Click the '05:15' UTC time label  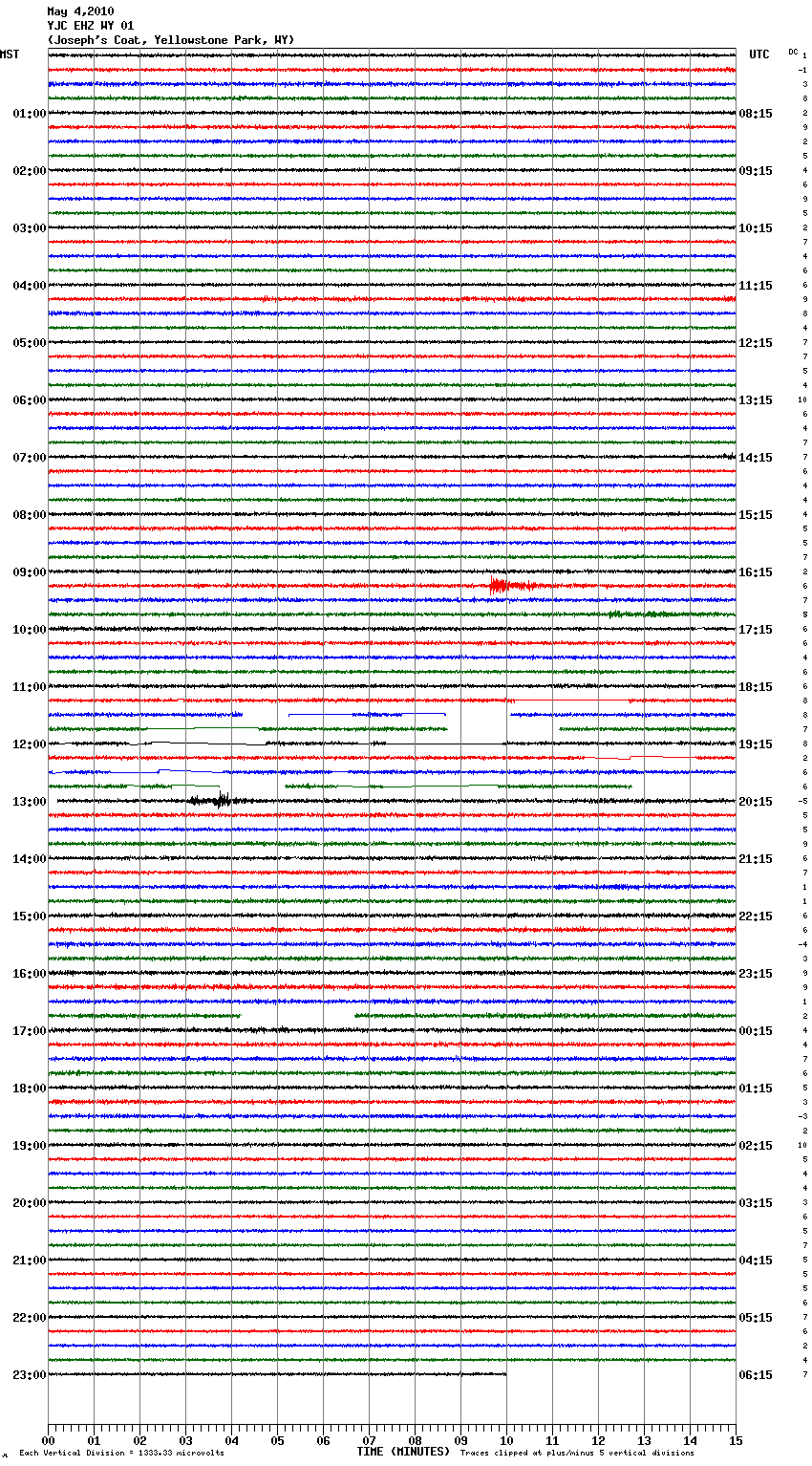tap(756, 1318)
